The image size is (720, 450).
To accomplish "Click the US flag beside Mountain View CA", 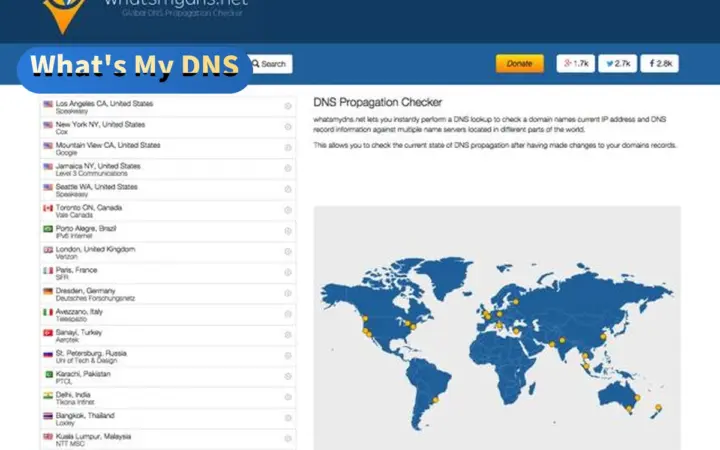I will [x=48, y=146].
